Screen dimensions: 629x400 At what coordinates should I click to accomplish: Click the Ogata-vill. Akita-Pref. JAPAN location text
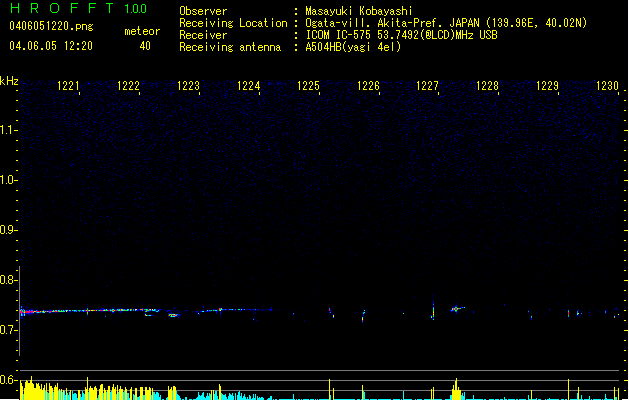click(446, 23)
